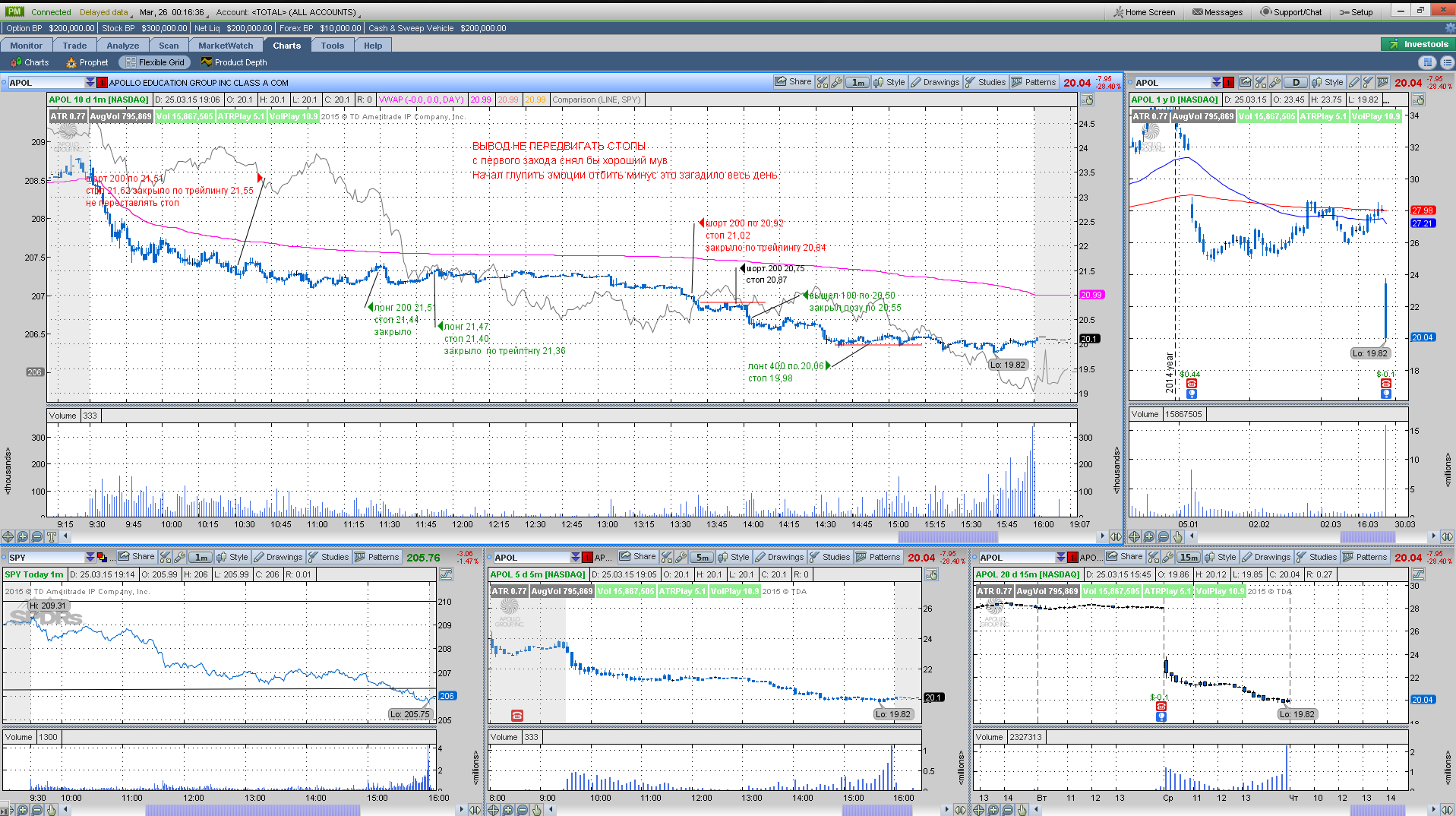Image resolution: width=1456 pixels, height=816 pixels.
Task: Change the 15m timeframe button
Action: click(x=1188, y=557)
